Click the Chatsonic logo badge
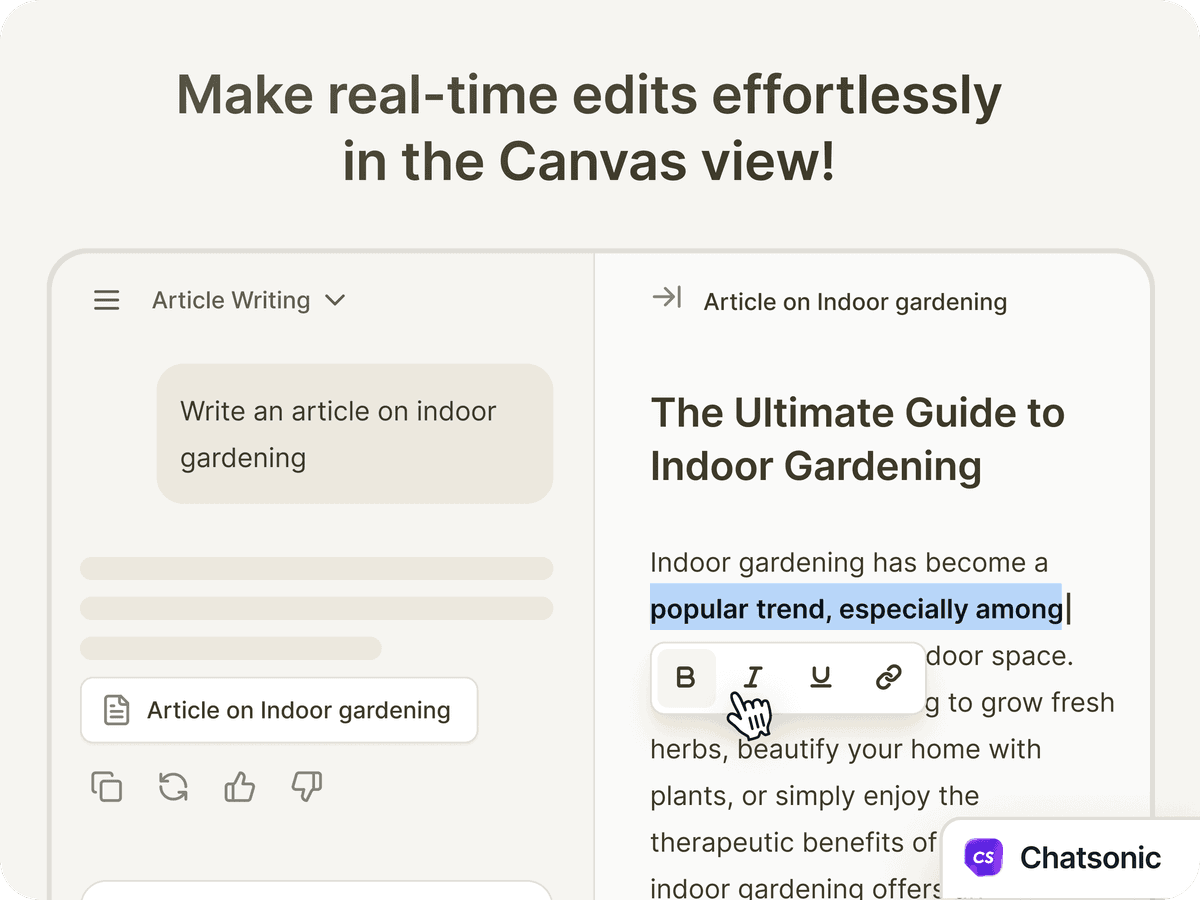This screenshot has width=1200, height=900. [x=1063, y=857]
